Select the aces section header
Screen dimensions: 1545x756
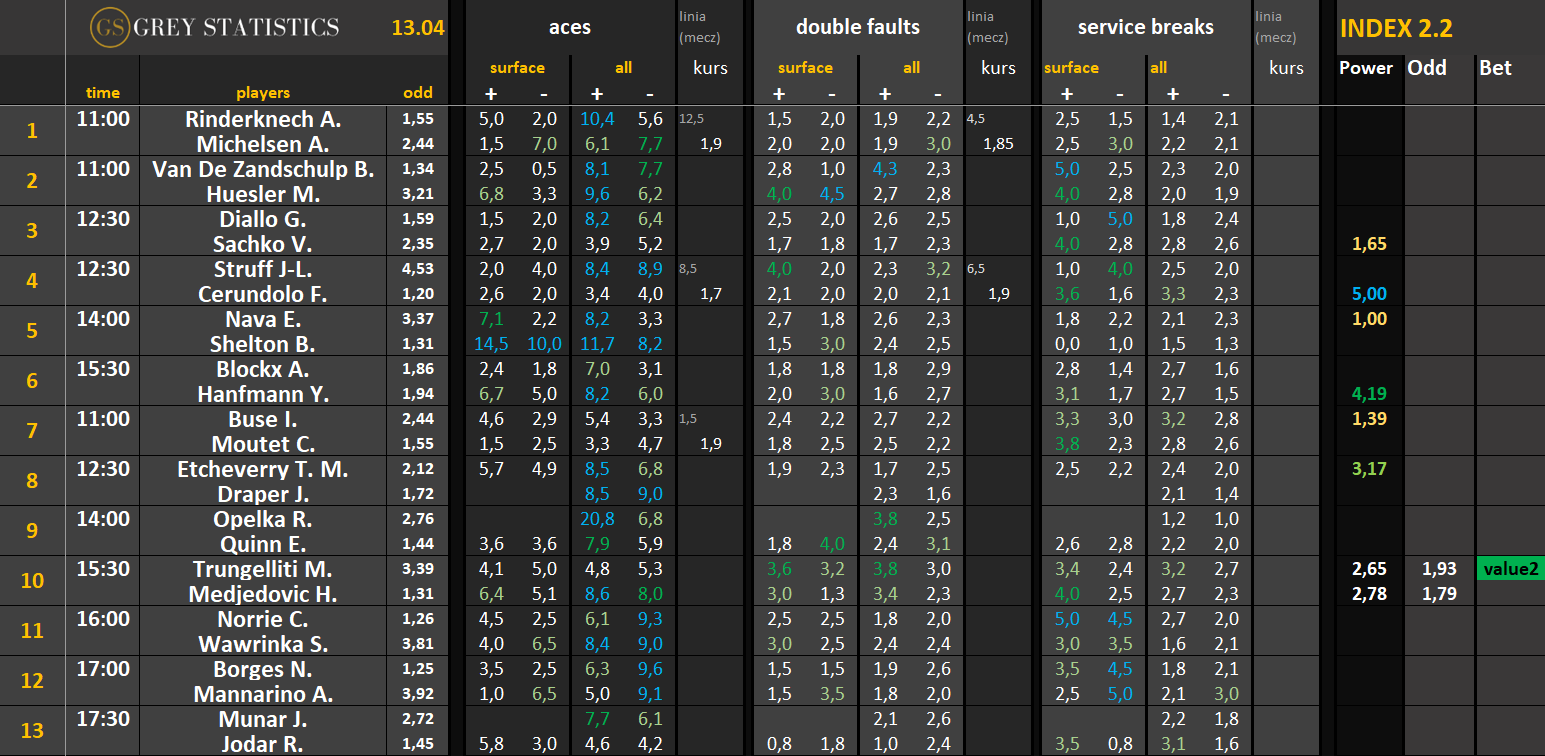click(x=569, y=28)
